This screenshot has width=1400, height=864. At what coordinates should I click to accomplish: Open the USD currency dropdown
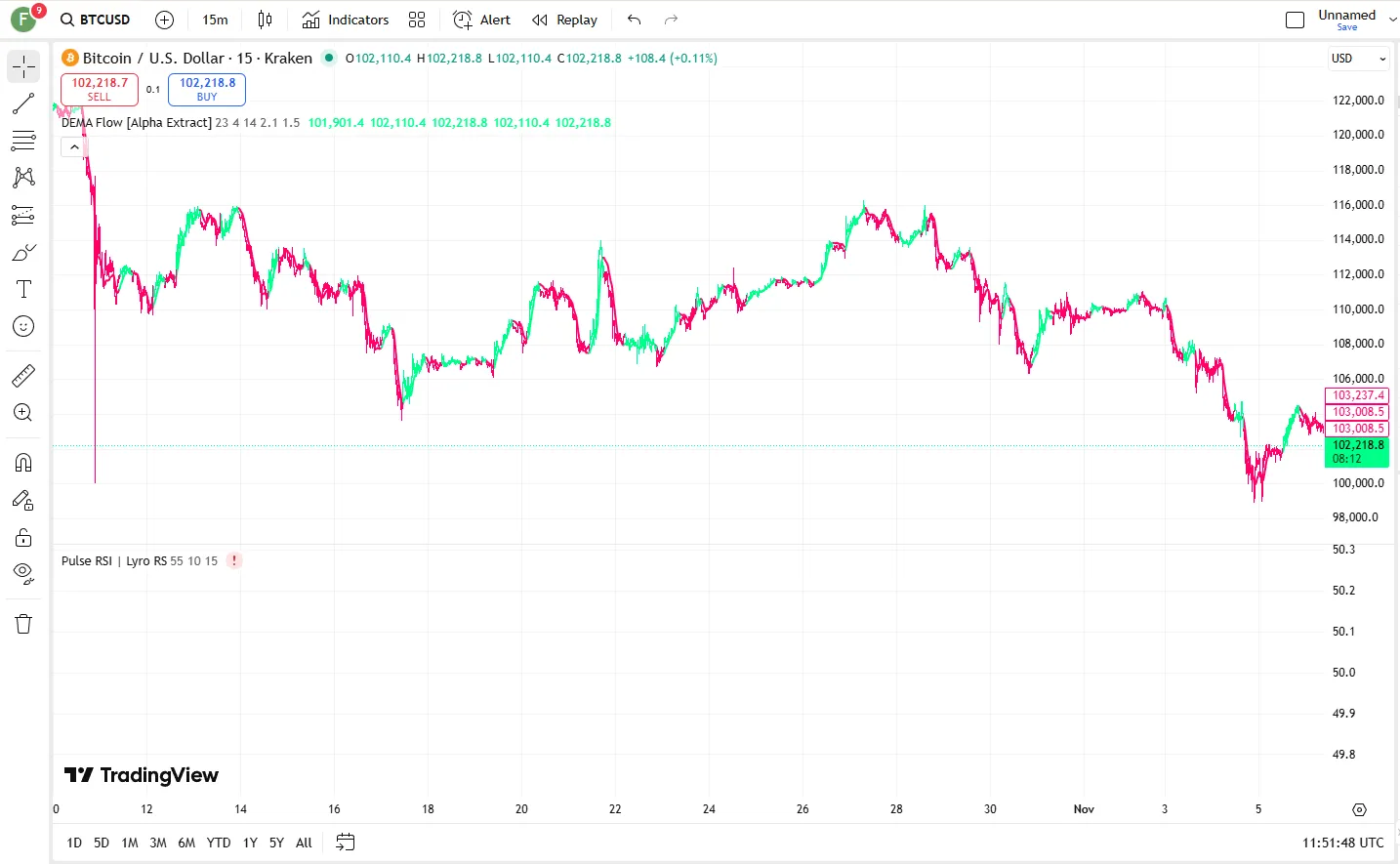pyautogui.click(x=1358, y=59)
